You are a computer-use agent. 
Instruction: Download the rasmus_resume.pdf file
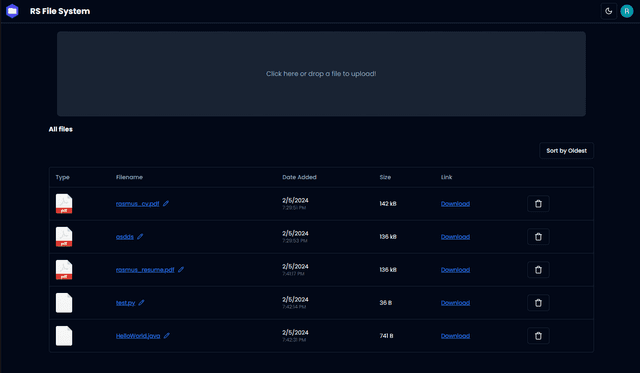pos(455,270)
